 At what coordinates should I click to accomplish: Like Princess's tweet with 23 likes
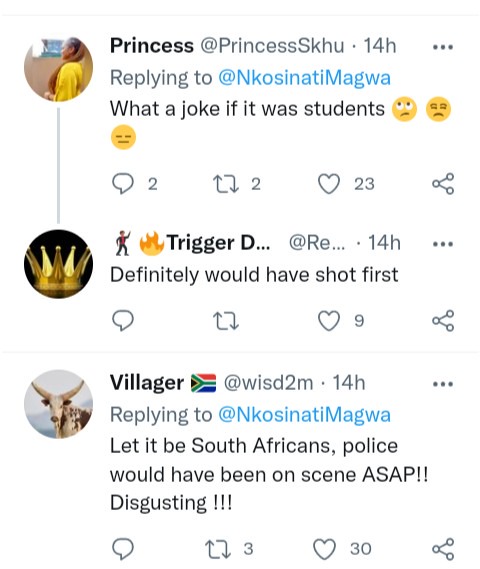click(329, 184)
